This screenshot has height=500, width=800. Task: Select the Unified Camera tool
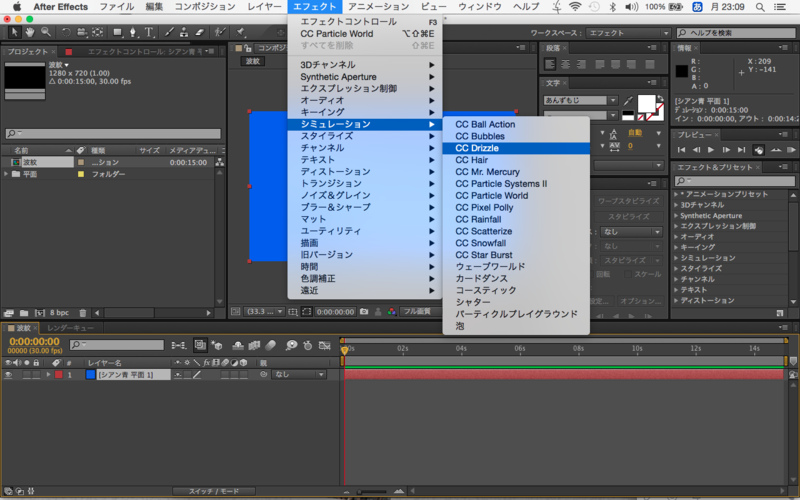point(82,32)
